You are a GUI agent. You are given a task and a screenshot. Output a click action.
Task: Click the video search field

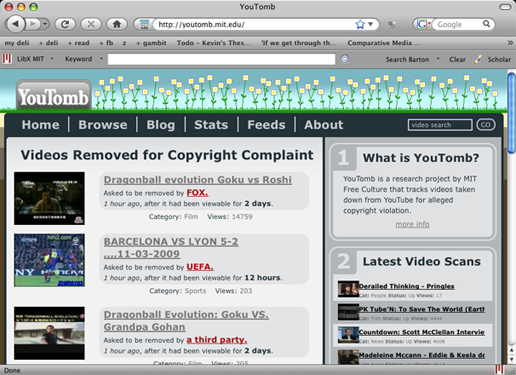(x=440, y=125)
